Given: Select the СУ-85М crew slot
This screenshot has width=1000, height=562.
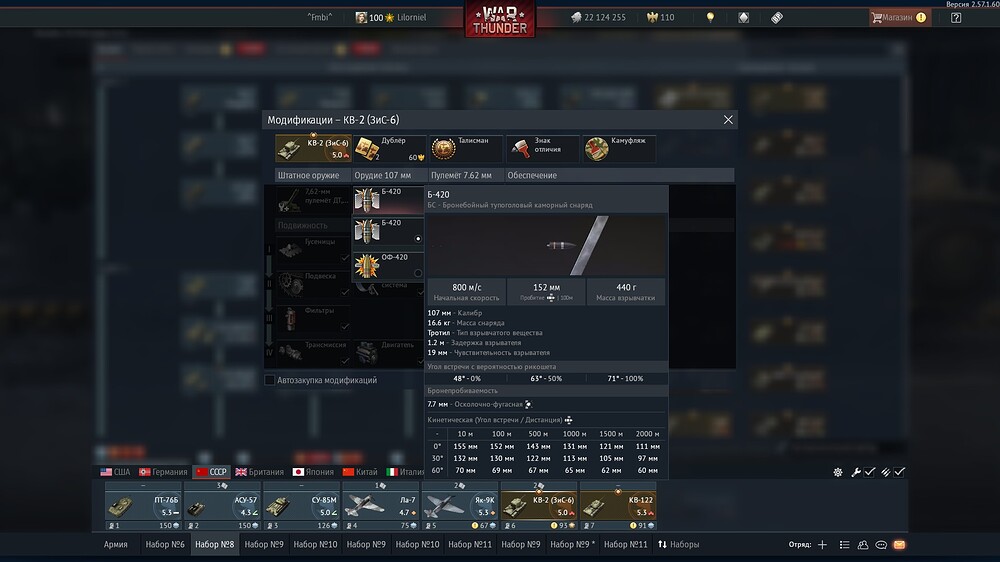Looking at the screenshot, I should point(302,507).
